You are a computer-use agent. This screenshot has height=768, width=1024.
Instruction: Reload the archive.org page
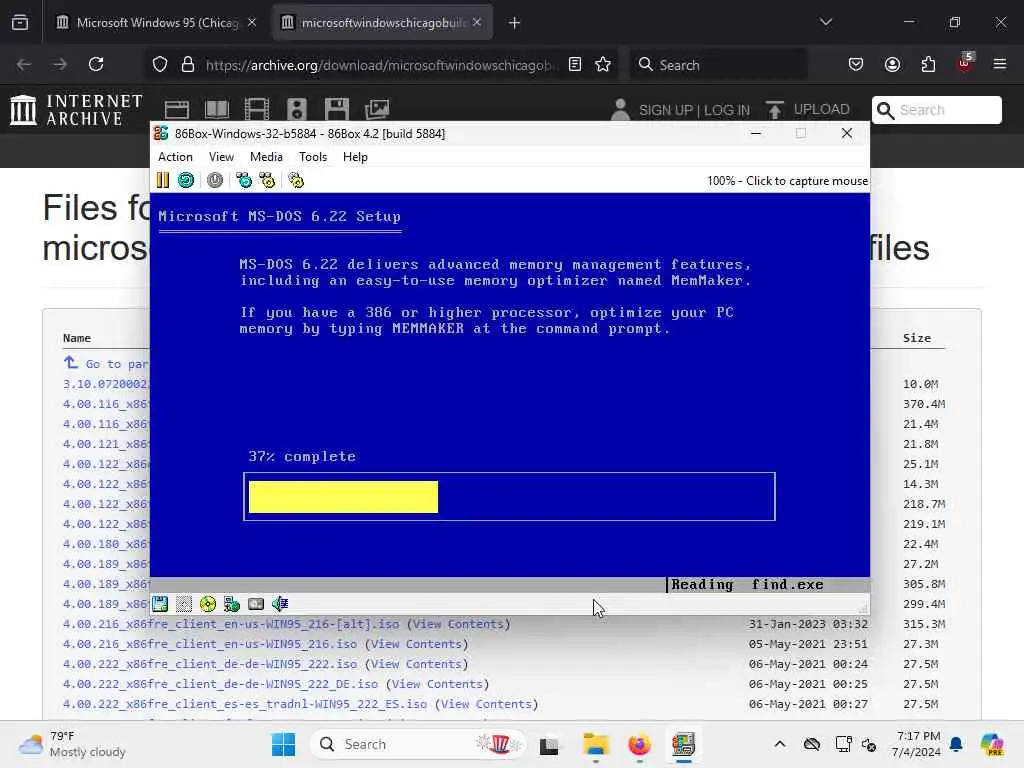coord(96,64)
